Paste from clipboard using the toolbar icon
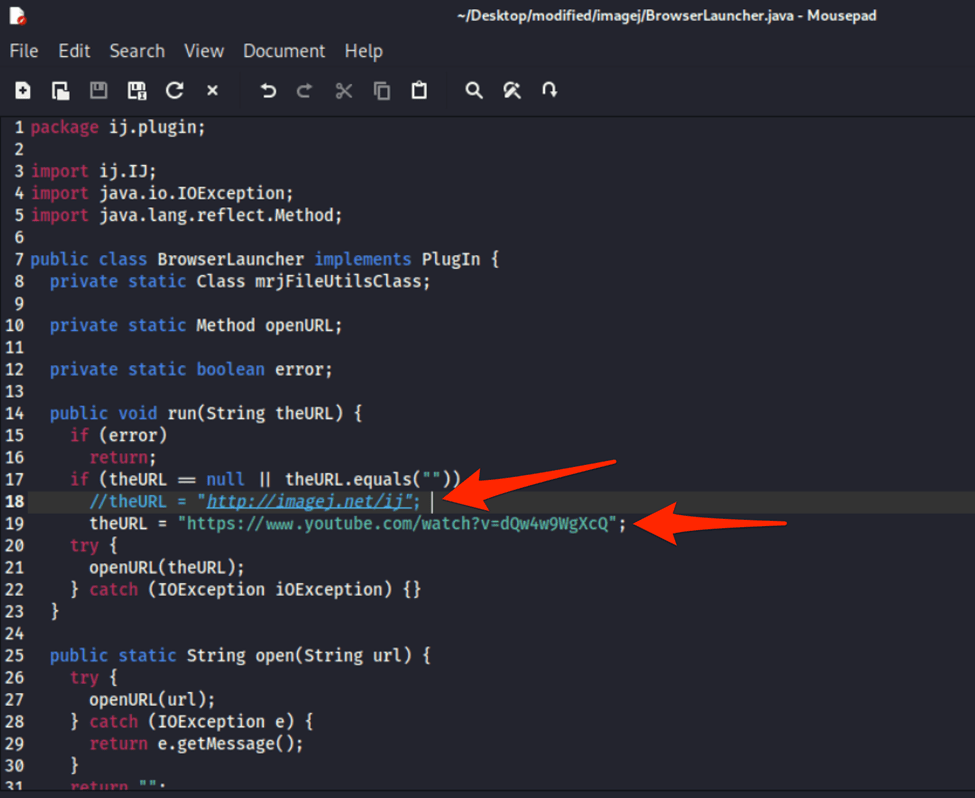 [419, 91]
